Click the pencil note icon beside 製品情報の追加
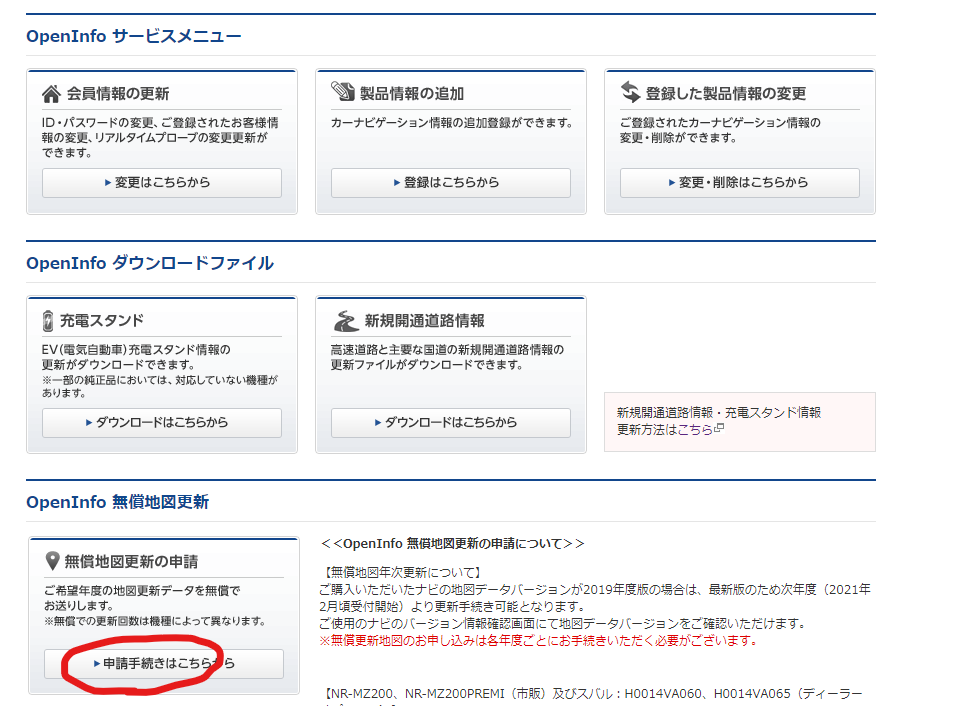The height and width of the screenshot is (706, 978). [x=342, y=91]
